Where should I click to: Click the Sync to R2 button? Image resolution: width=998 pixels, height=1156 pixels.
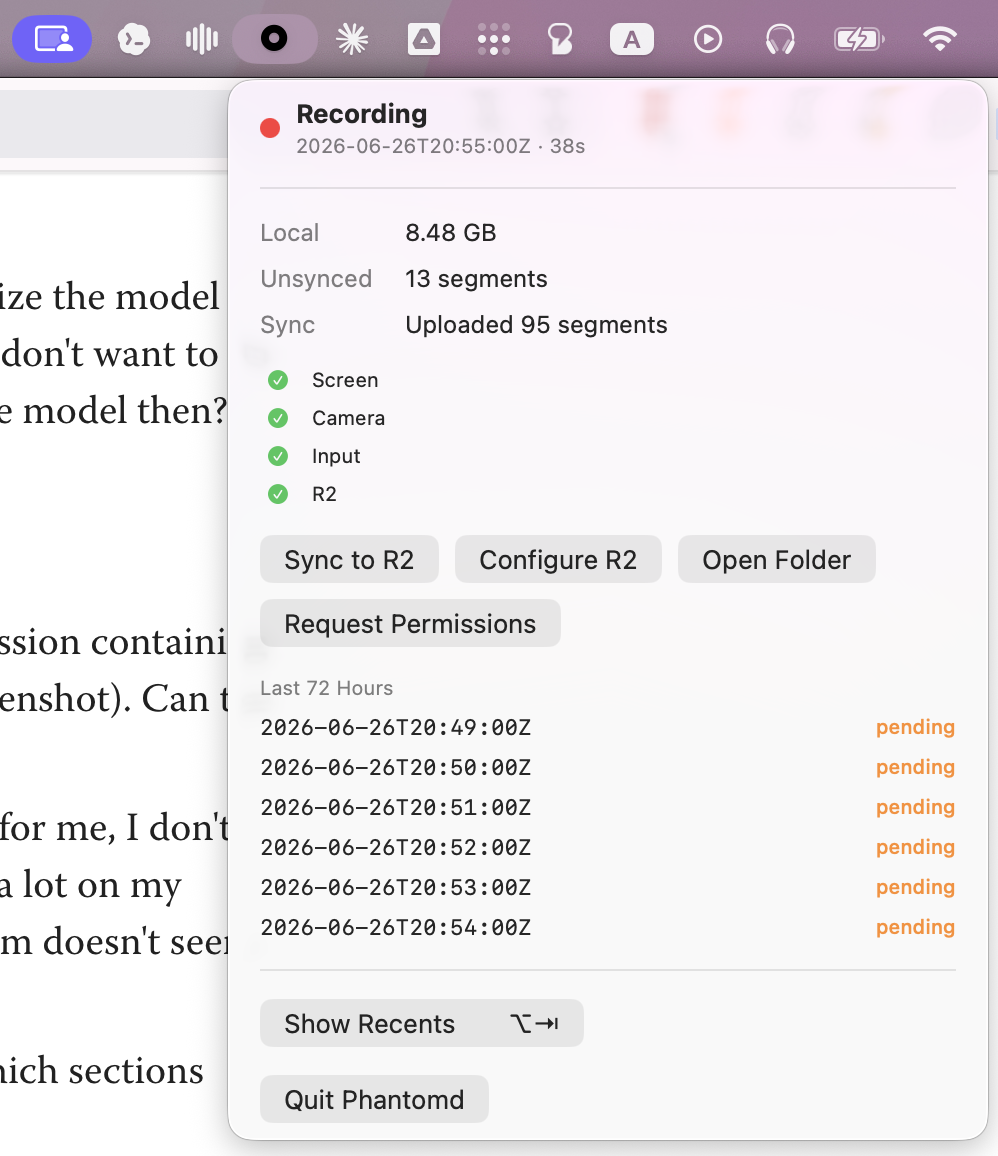349,560
